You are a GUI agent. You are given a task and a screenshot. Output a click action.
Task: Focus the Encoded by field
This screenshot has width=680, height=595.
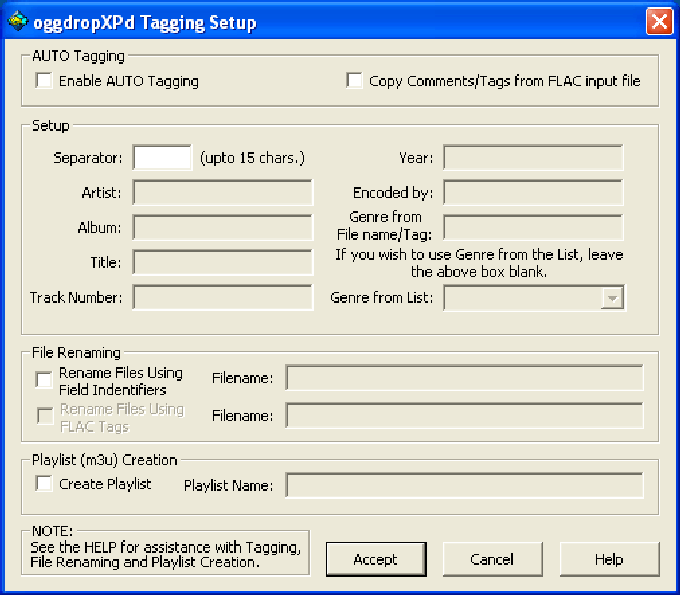533,193
